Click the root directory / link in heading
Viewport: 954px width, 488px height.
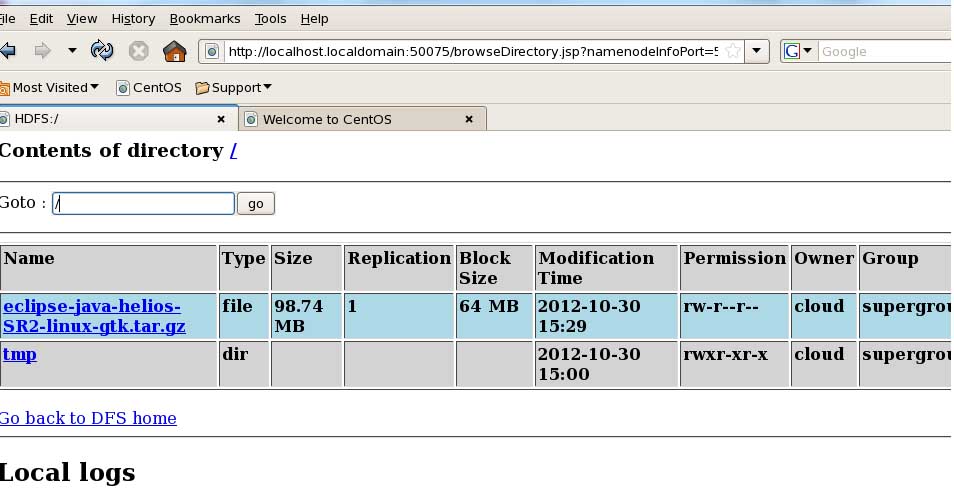[234, 150]
